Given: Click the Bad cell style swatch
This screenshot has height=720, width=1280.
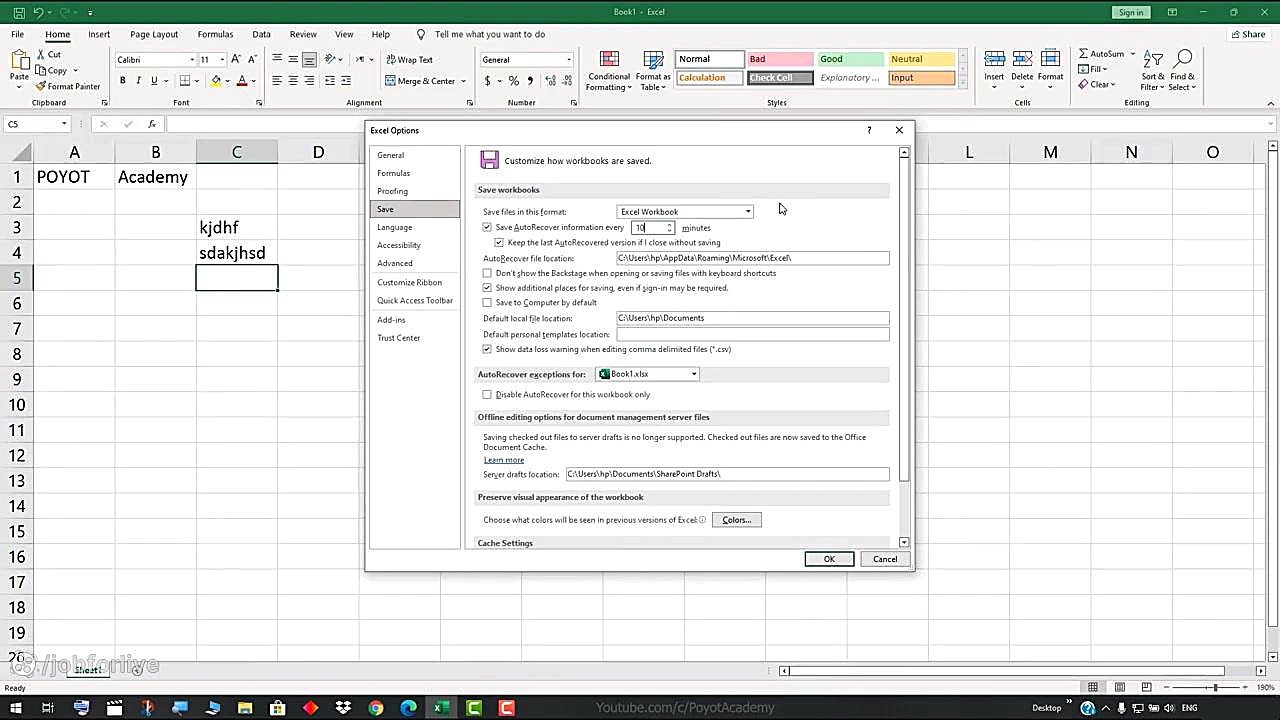Looking at the screenshot, I should point(780,59).
